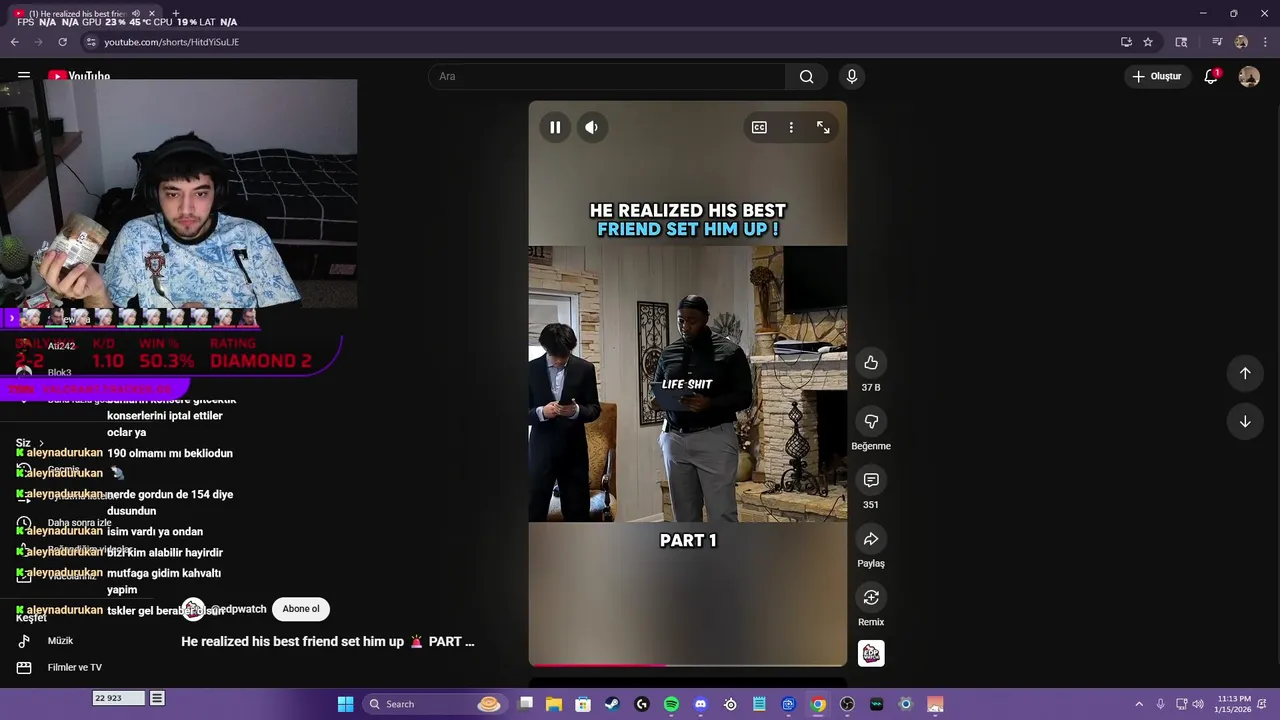Expand the Short to fullscreen

click(x=823, y=127)
